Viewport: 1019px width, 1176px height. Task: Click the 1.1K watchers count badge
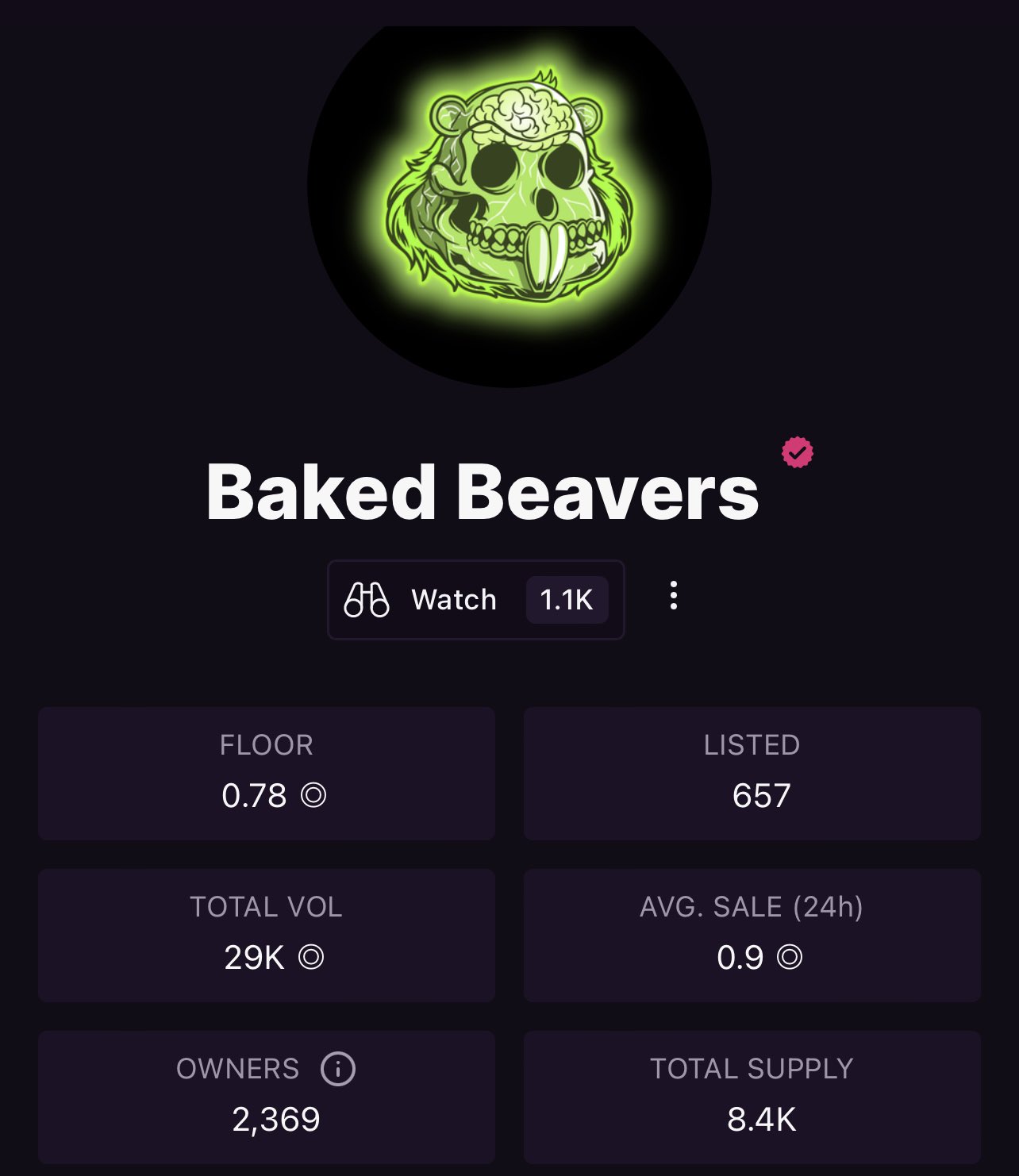pyautogui.click(x=567, y=600)
